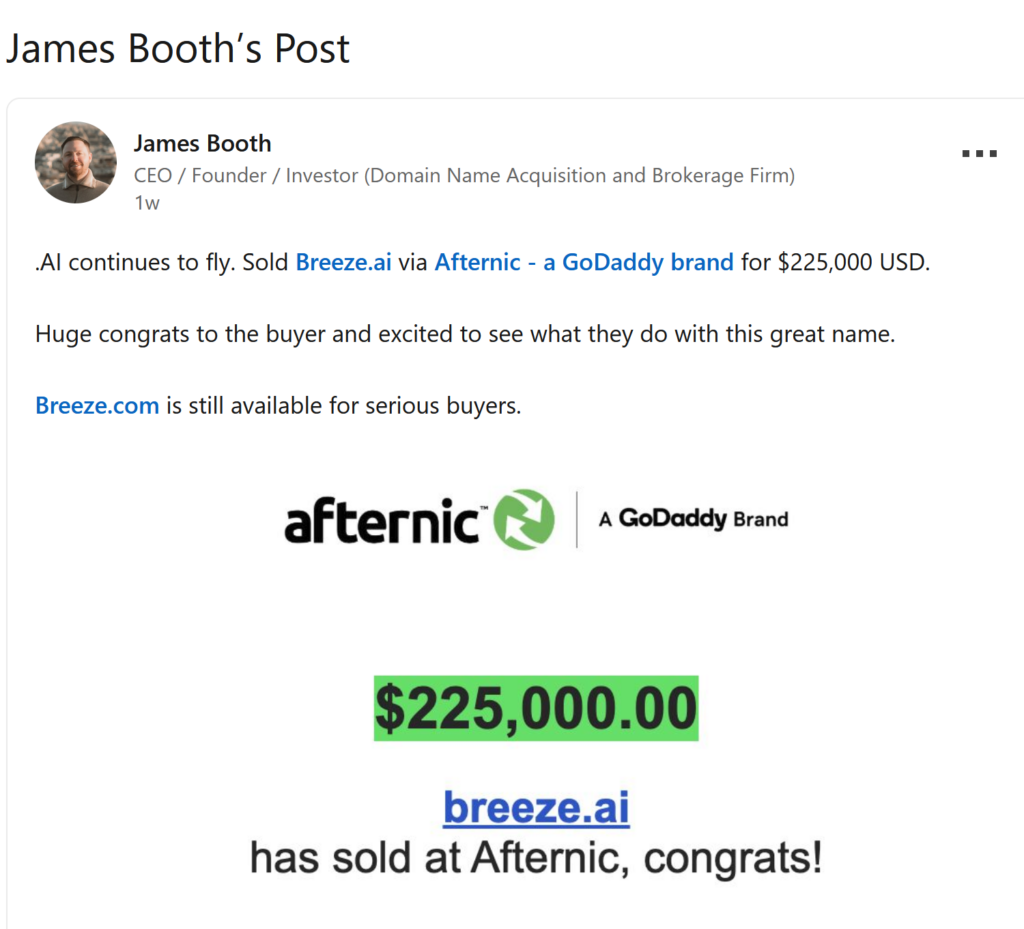Click James Booth's round profile photo
1024x929 pixels.
point(76,162)
